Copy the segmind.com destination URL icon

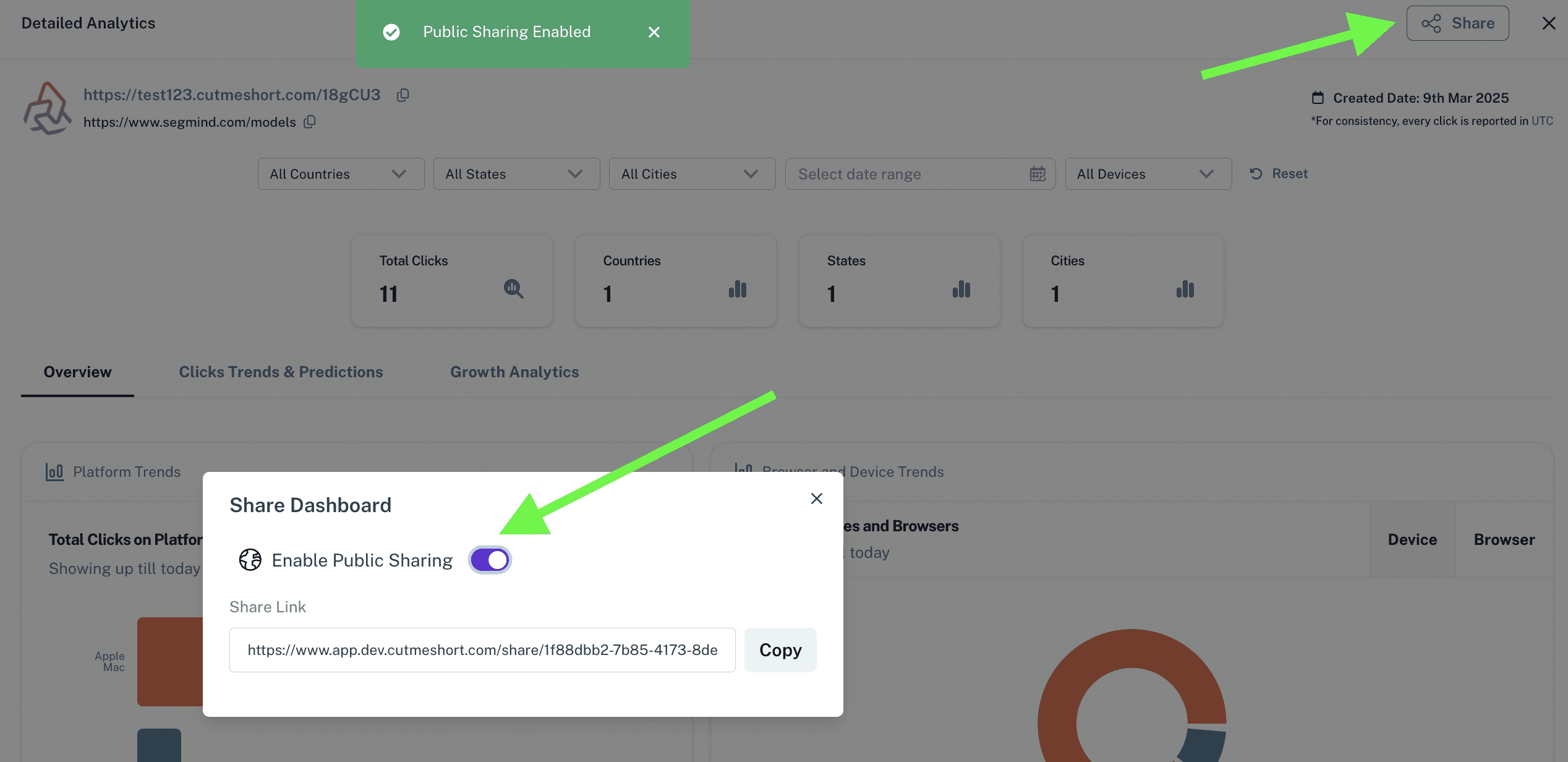pos(310,122)
